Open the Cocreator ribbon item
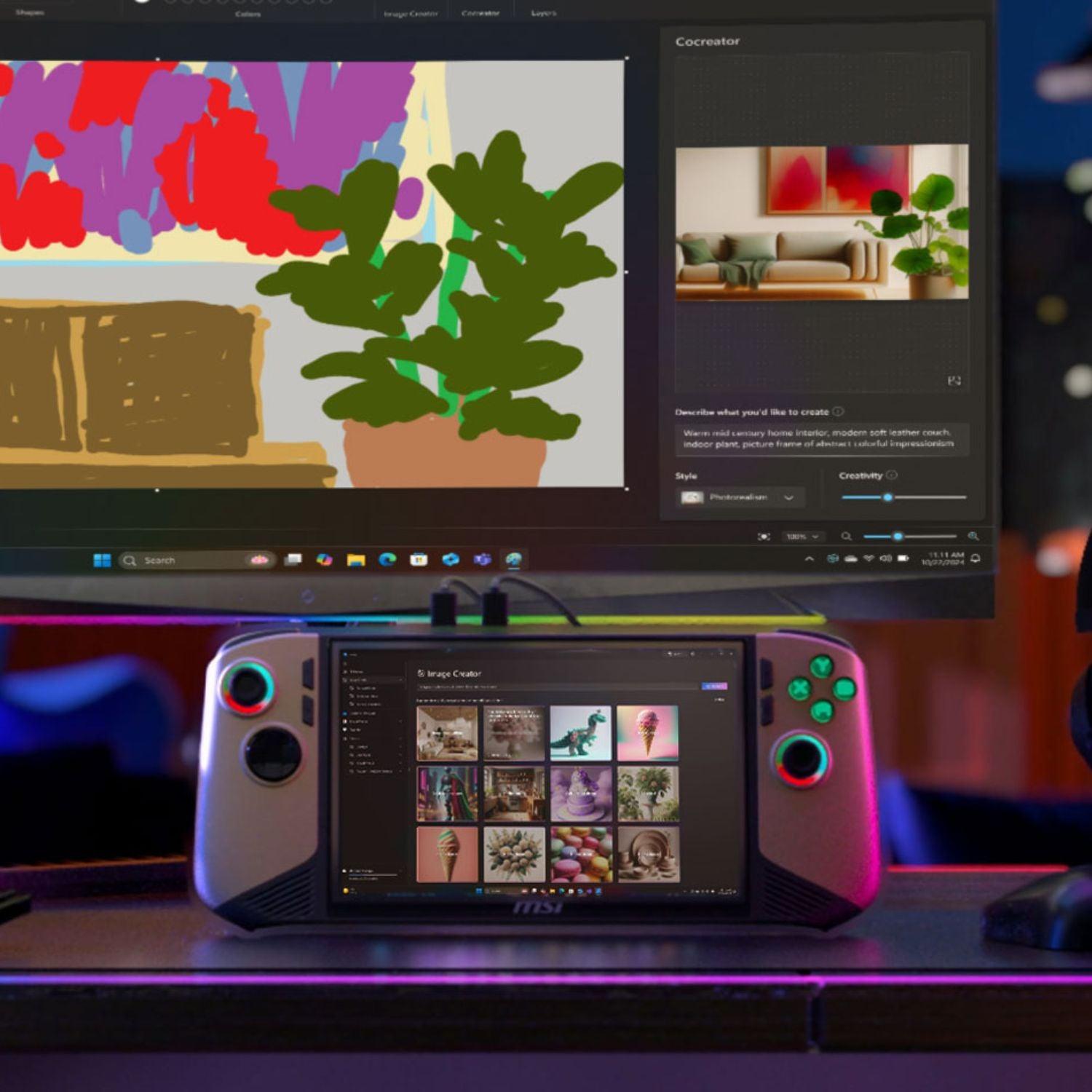This screenshot has height=1092, width=1092. (480, 12)
